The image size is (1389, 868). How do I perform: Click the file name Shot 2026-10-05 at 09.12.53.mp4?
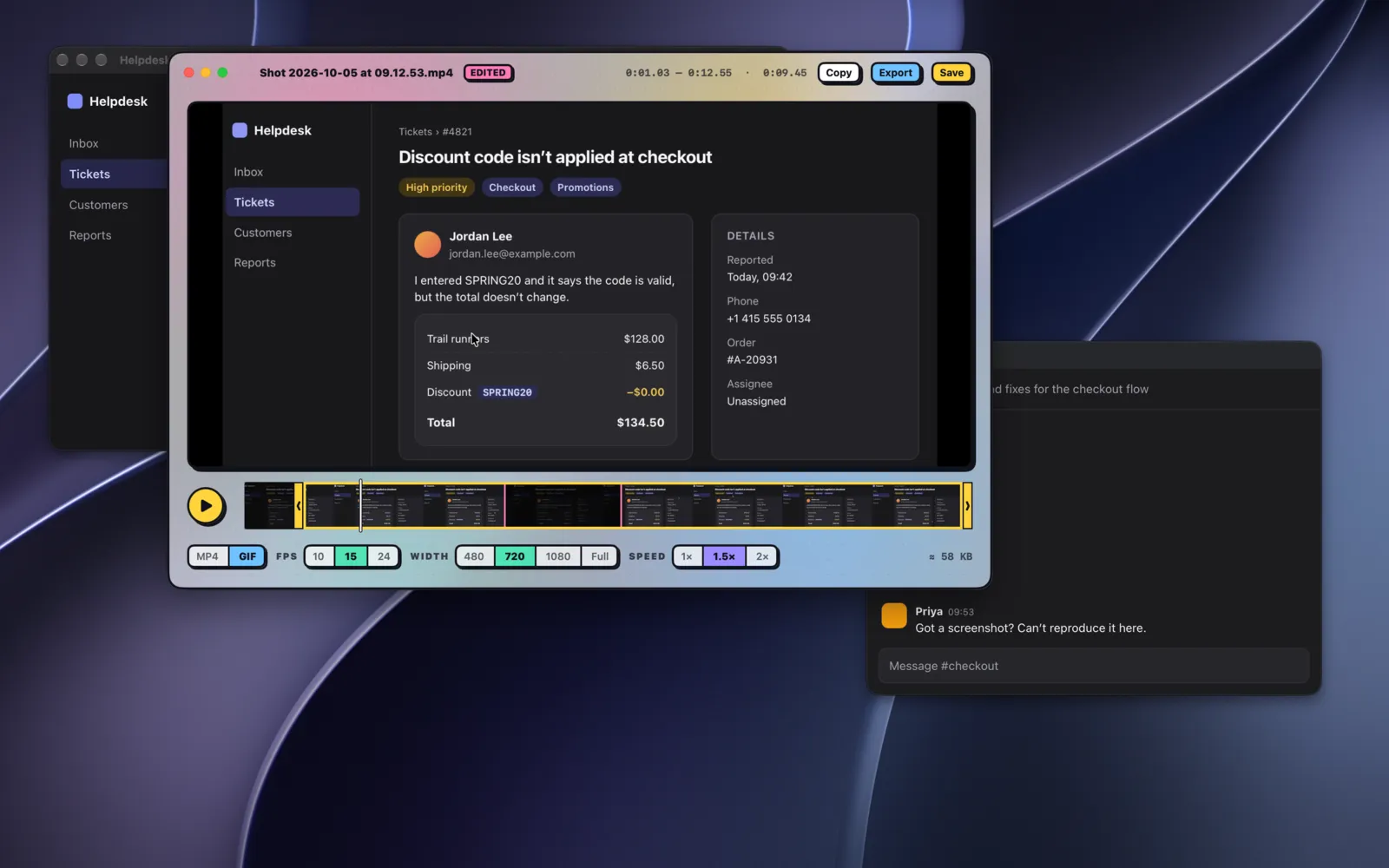(356, 73)
